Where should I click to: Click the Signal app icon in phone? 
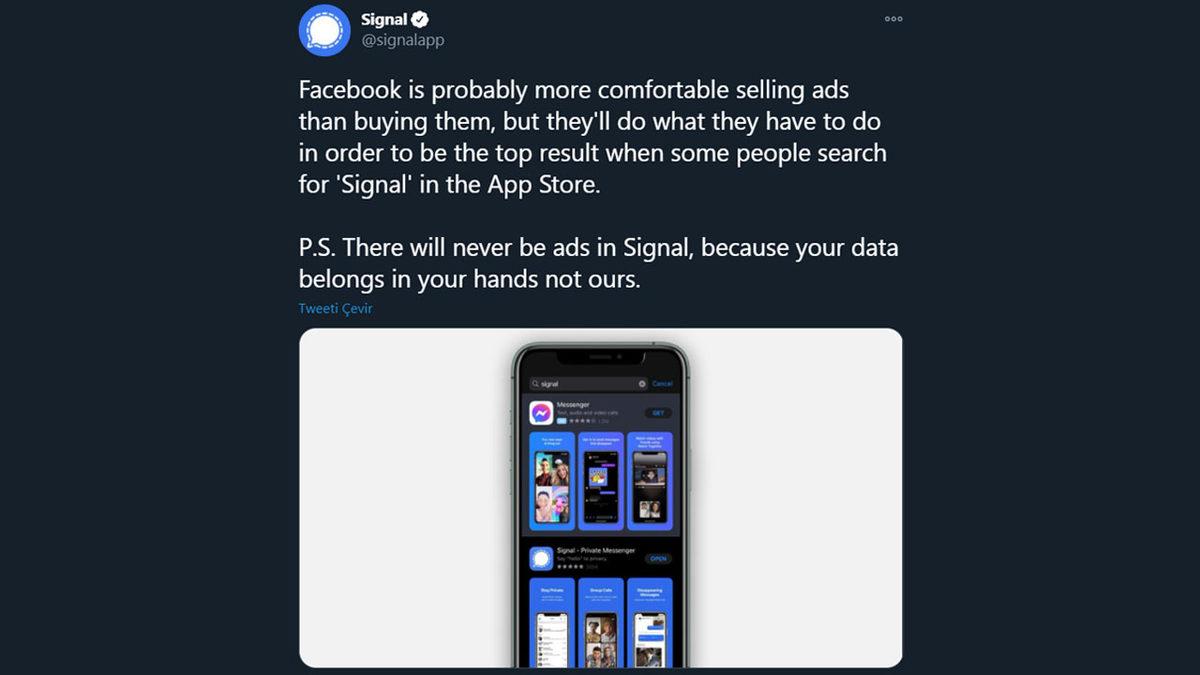541,559
